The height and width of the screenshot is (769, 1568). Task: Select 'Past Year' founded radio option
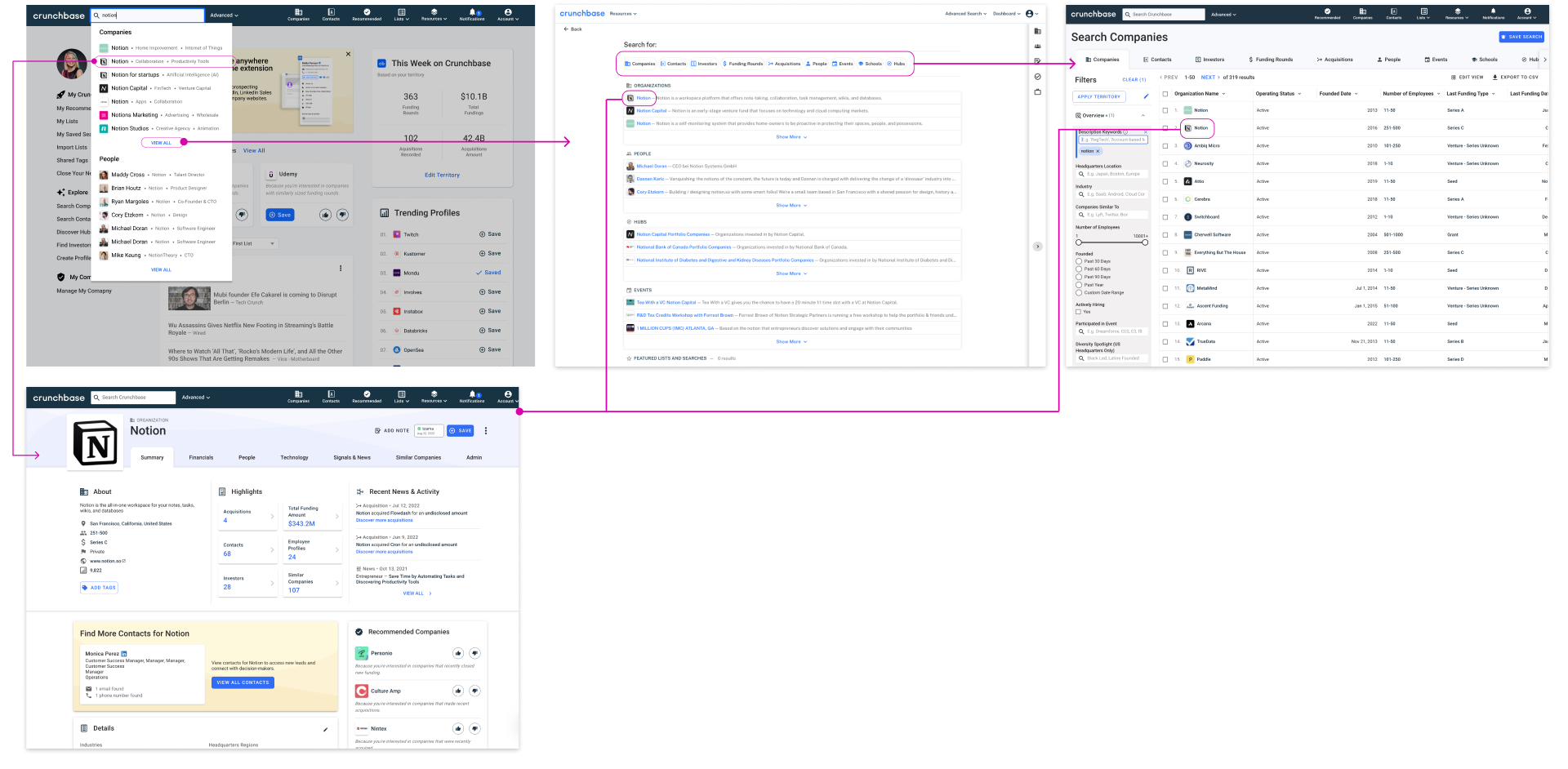(1079, 285)
